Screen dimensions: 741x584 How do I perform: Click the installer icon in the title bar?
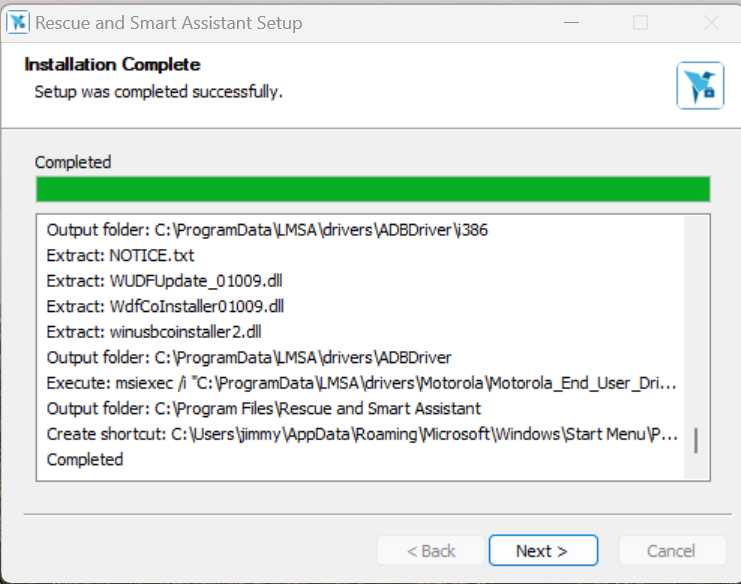click(x=15, y=22)
